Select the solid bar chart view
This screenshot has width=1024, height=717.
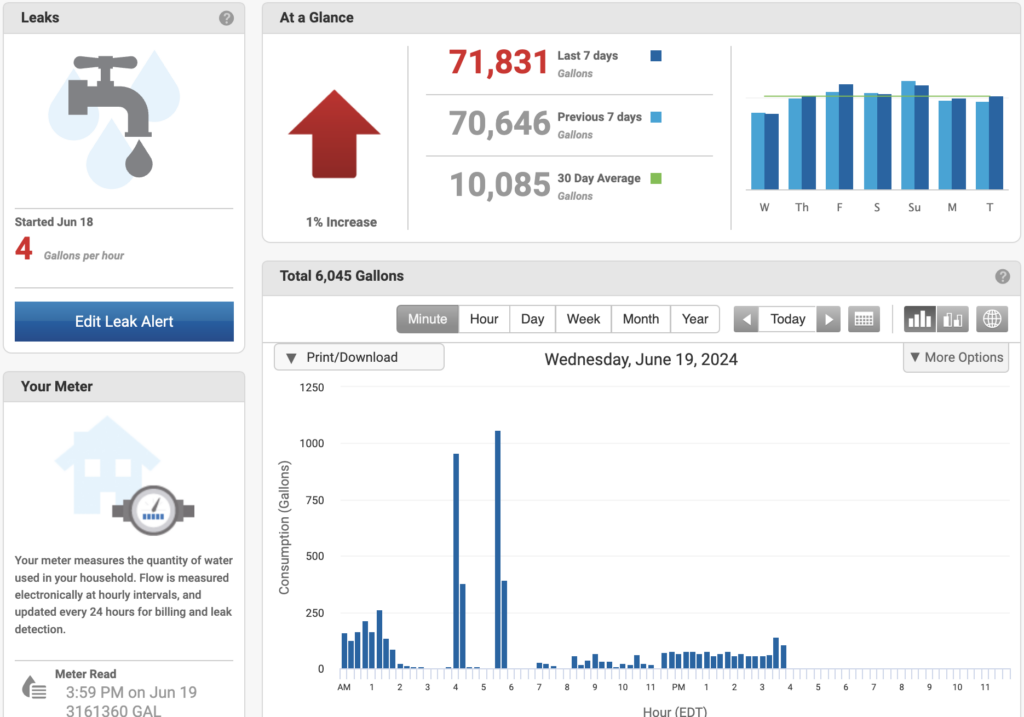click(x=919, y=319)
